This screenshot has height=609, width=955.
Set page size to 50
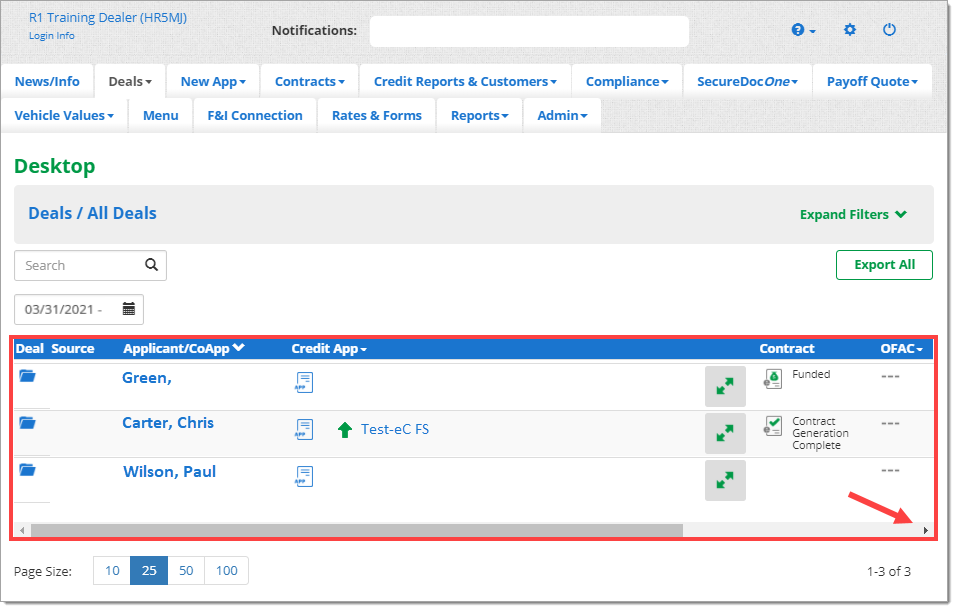coord(186,571)
